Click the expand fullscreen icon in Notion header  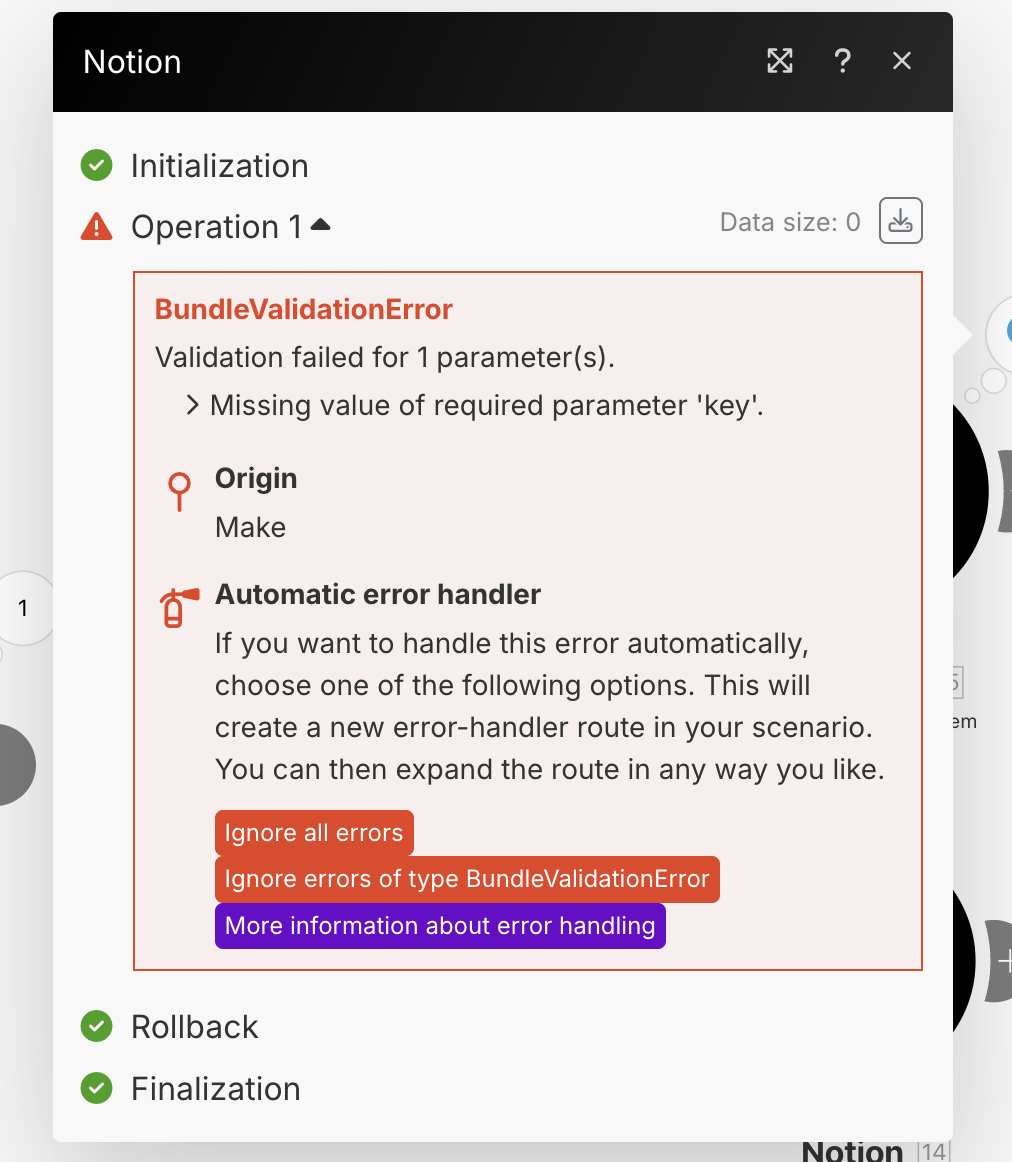tap(779, 61)
